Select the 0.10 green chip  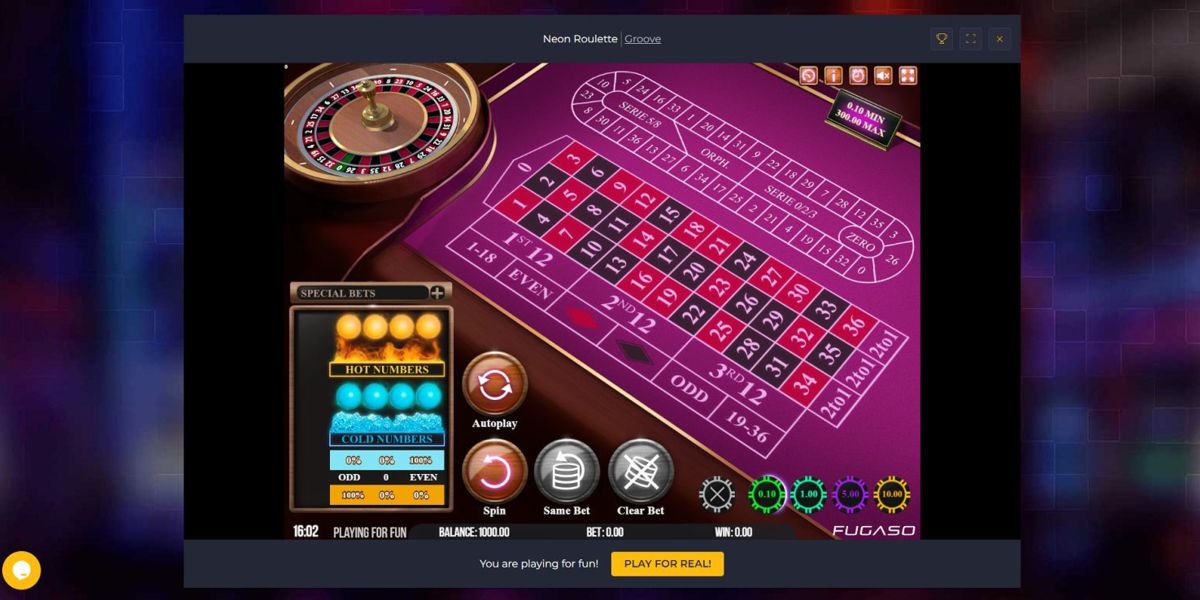(767, 494)
